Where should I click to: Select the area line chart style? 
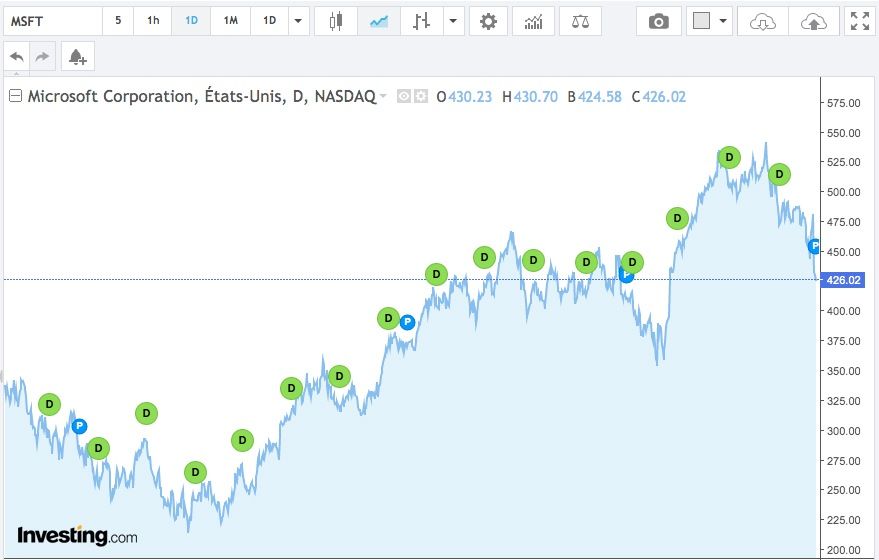[379, 21]
